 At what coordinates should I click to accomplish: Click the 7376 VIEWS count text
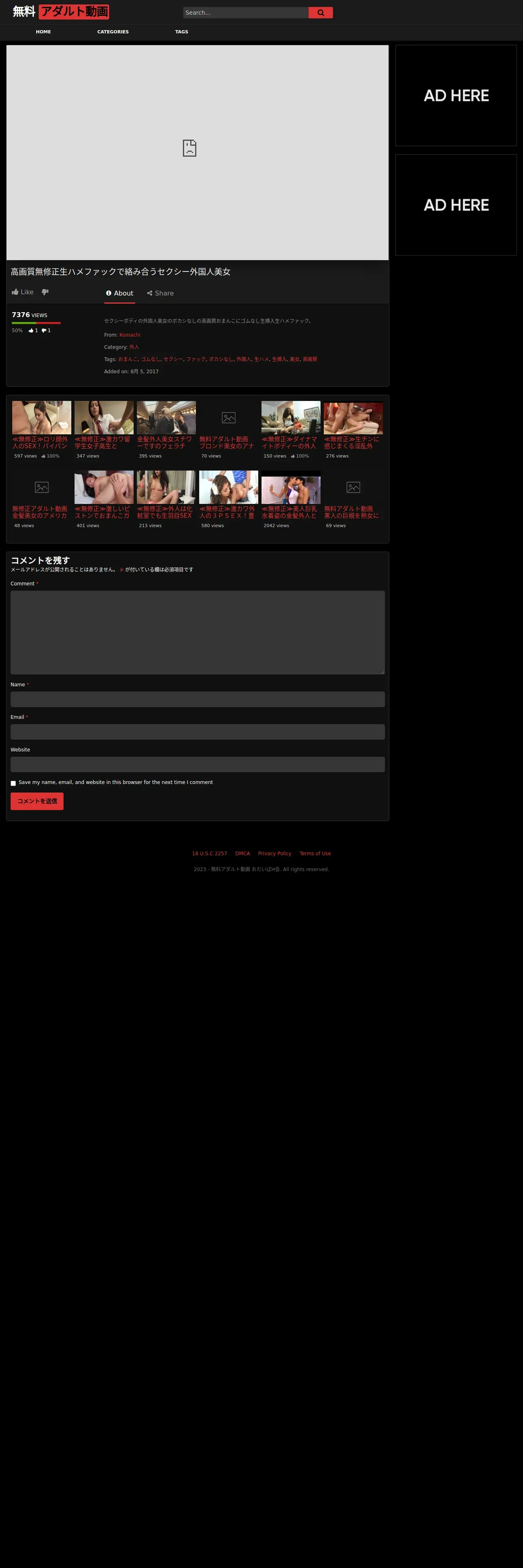point(29,315)
